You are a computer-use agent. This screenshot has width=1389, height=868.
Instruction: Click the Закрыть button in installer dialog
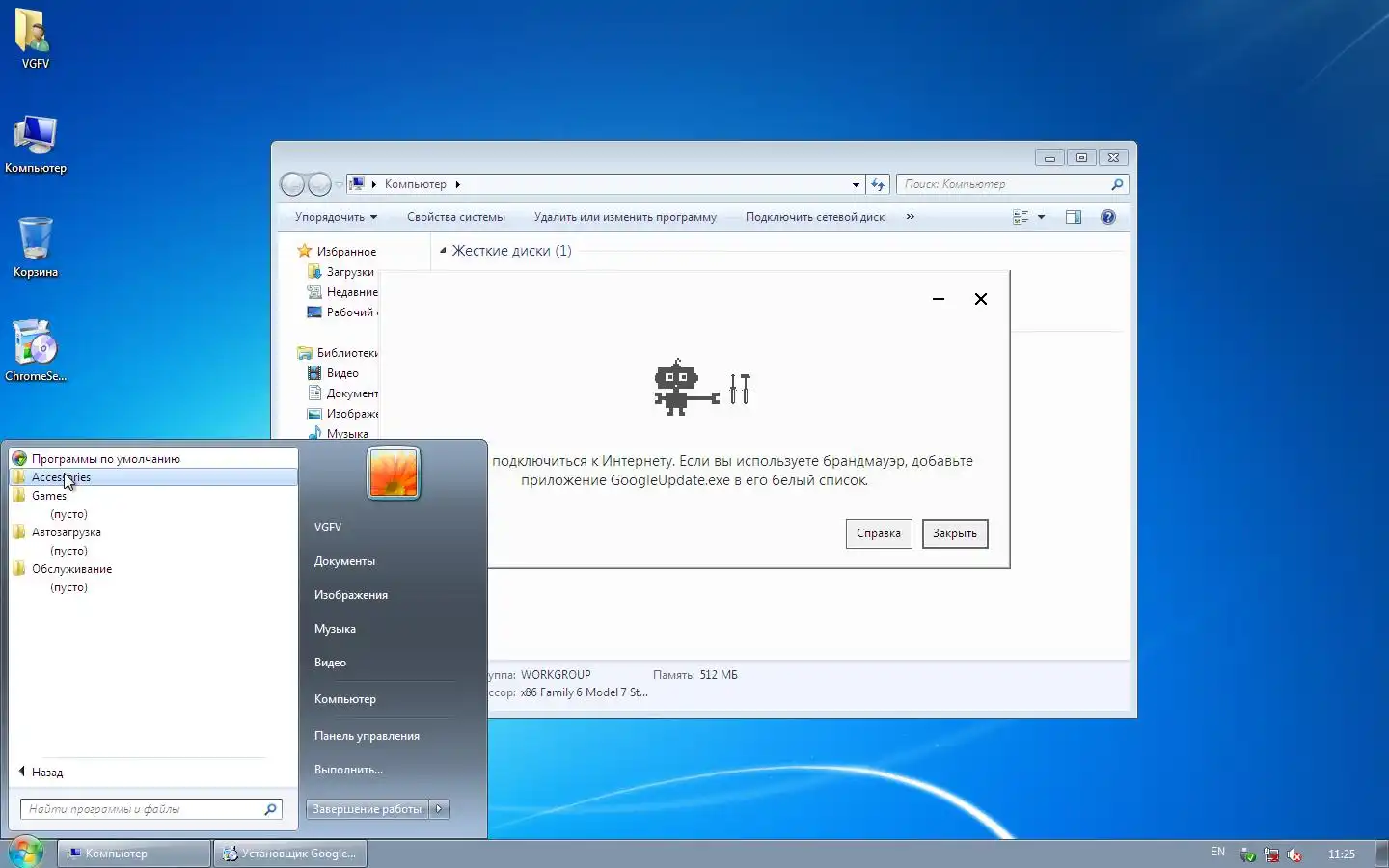coord(955,533)
